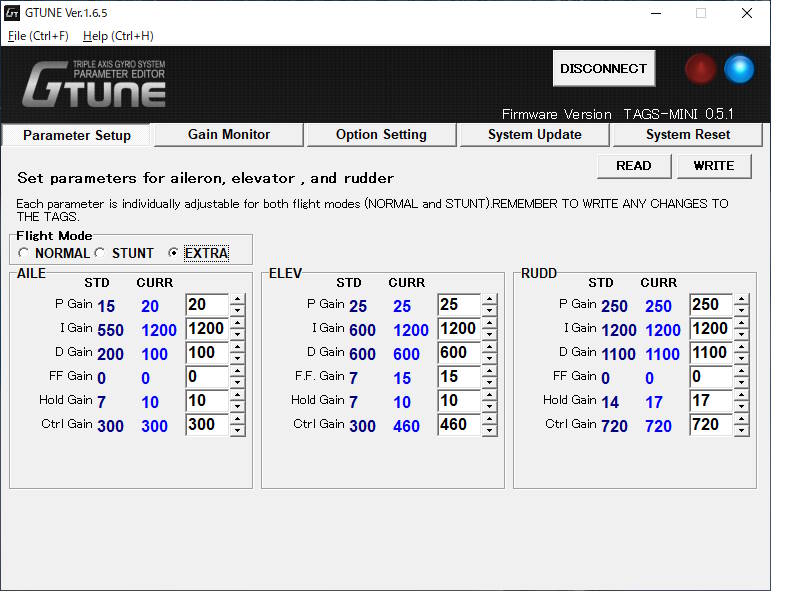
Task: Decrease AILE Hold Gain with down arrow
Action: (237, 406)
